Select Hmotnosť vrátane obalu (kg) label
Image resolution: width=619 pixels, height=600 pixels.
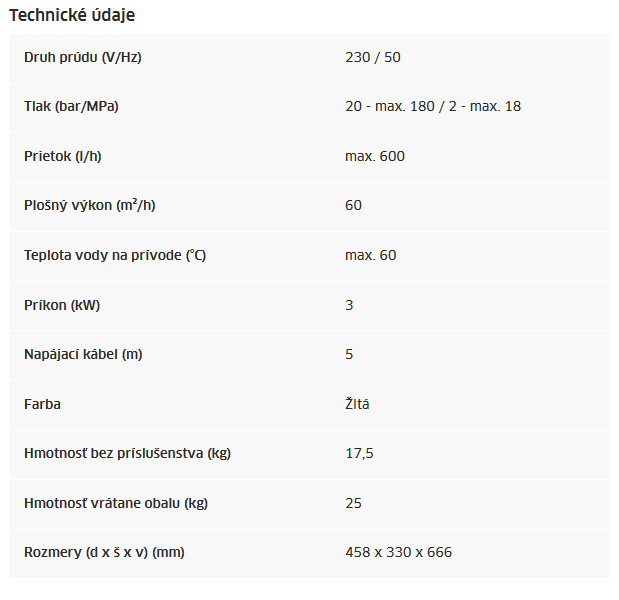coord(116,503)
